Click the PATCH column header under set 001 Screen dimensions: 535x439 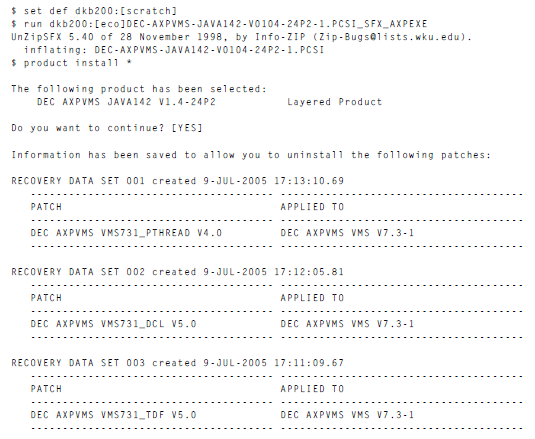coord(46,207)
